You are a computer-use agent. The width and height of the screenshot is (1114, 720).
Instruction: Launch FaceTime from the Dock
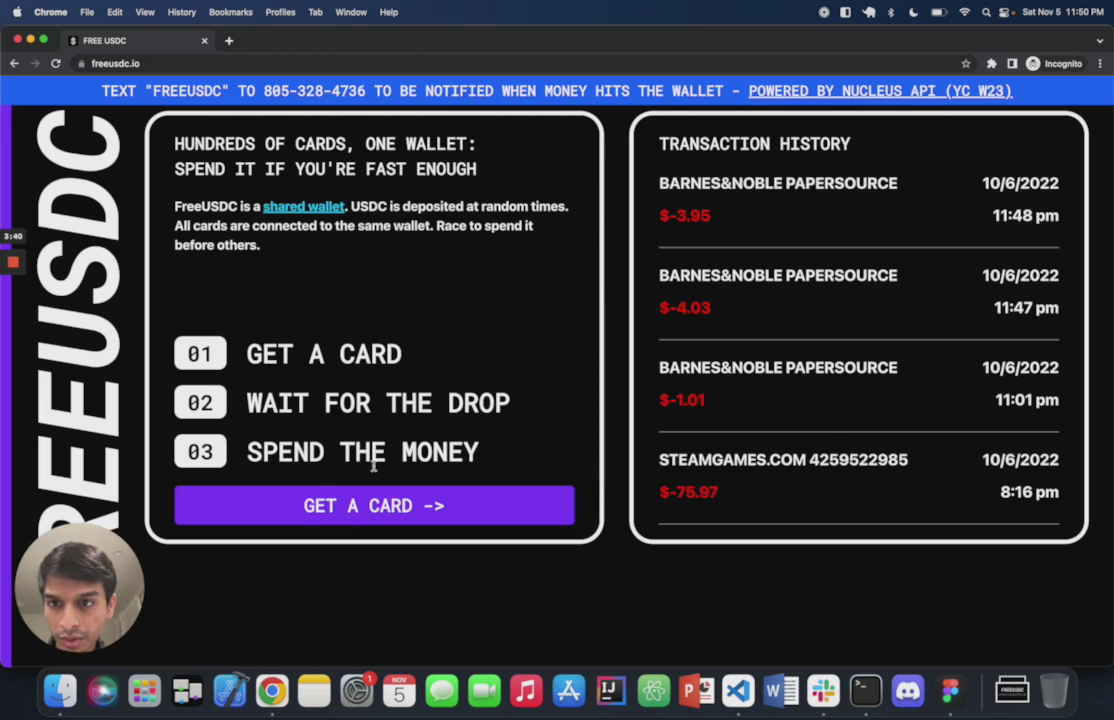(484, 690)
